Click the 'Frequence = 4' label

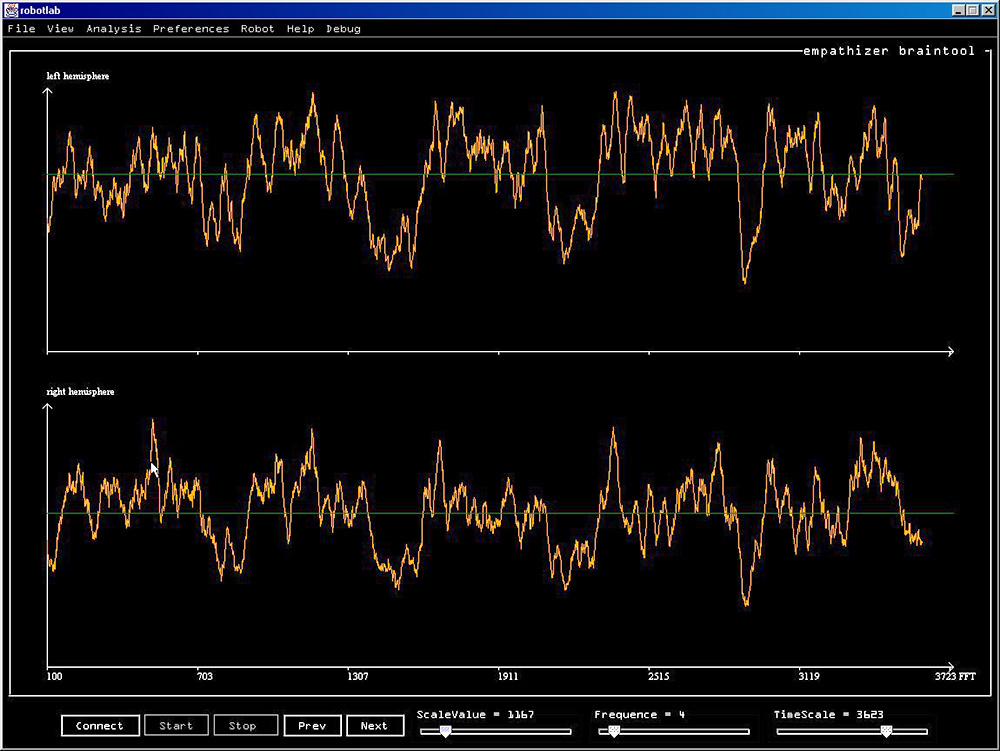(x=640, y=715)
